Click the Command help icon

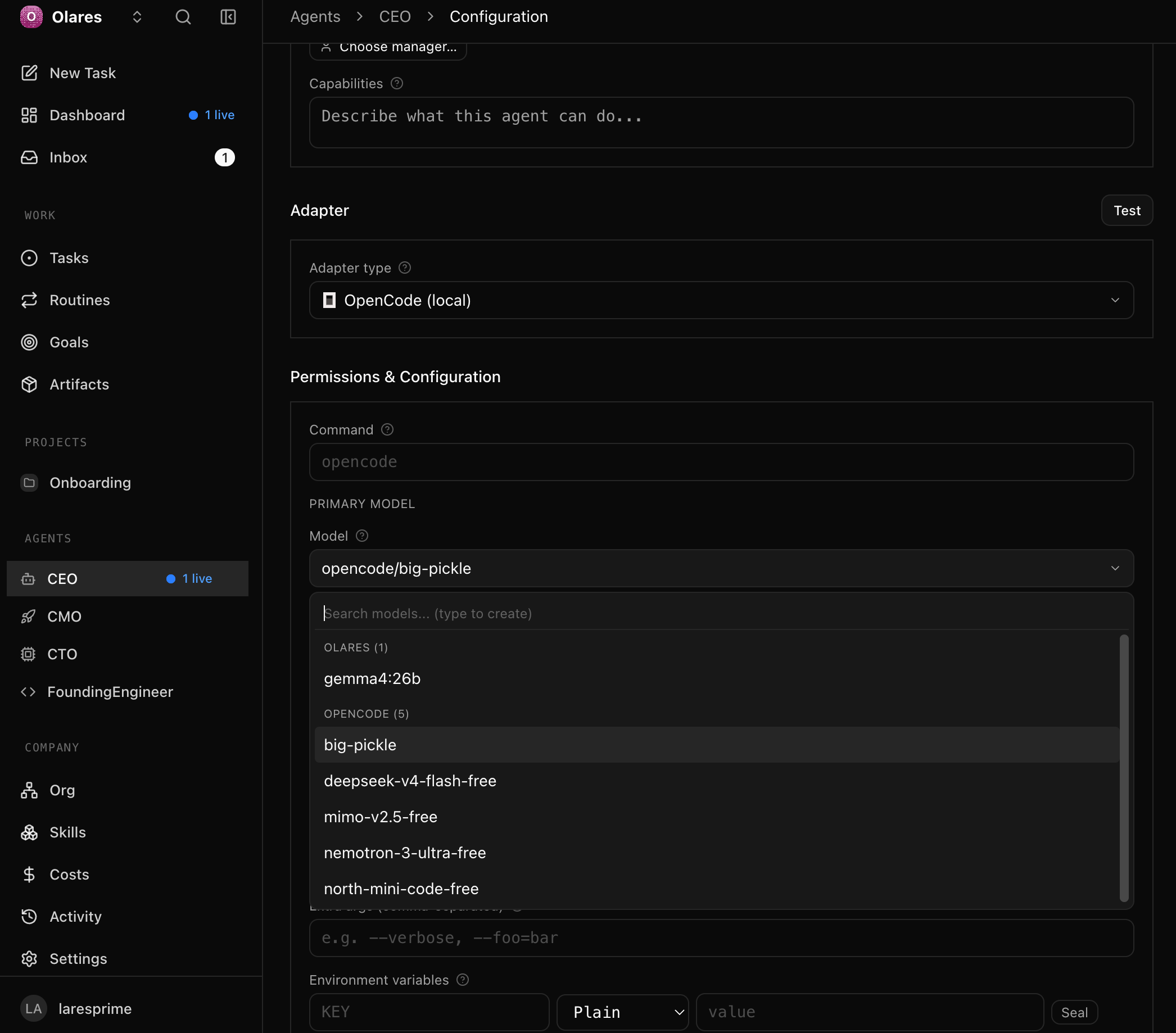point(387,429)
